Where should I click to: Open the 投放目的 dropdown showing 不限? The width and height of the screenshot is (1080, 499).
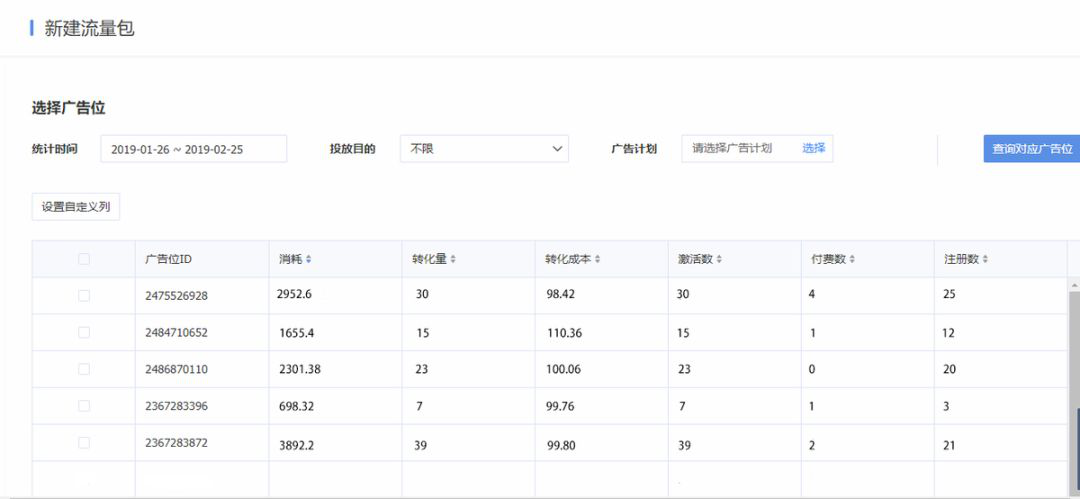[x=484, y=149]
